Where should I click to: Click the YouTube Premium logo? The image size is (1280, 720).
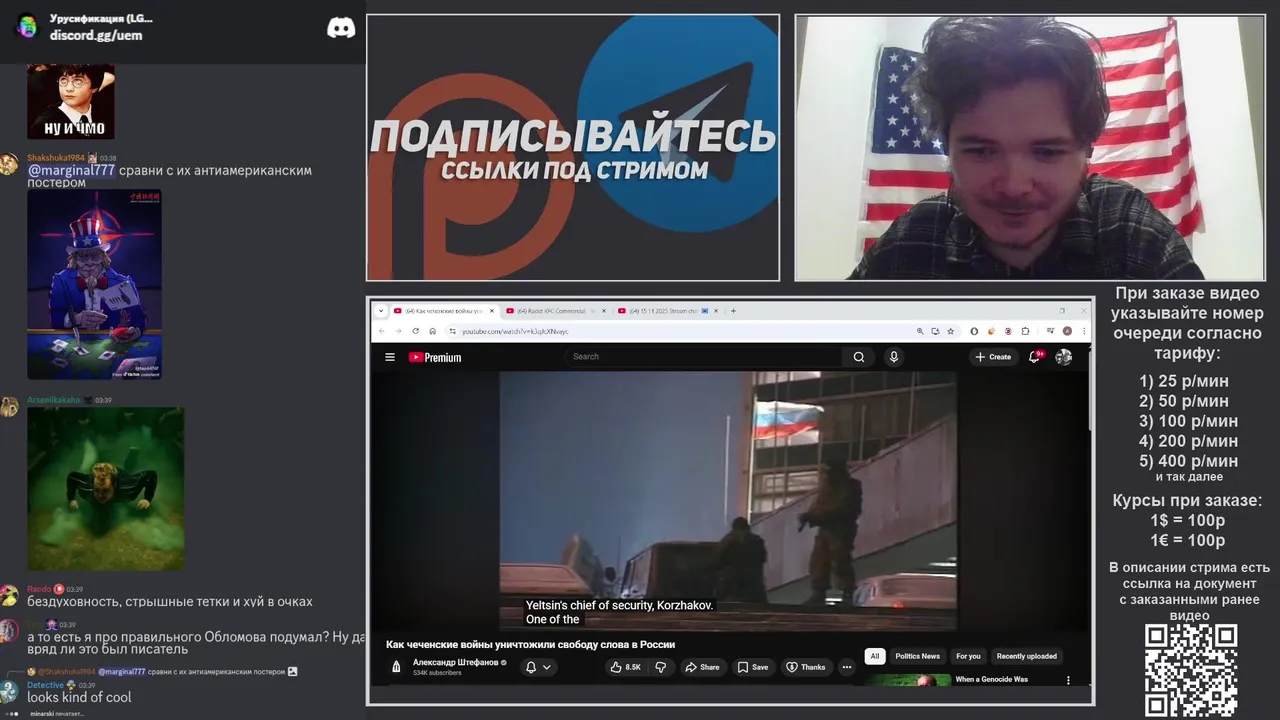click(x=435, y=357)
